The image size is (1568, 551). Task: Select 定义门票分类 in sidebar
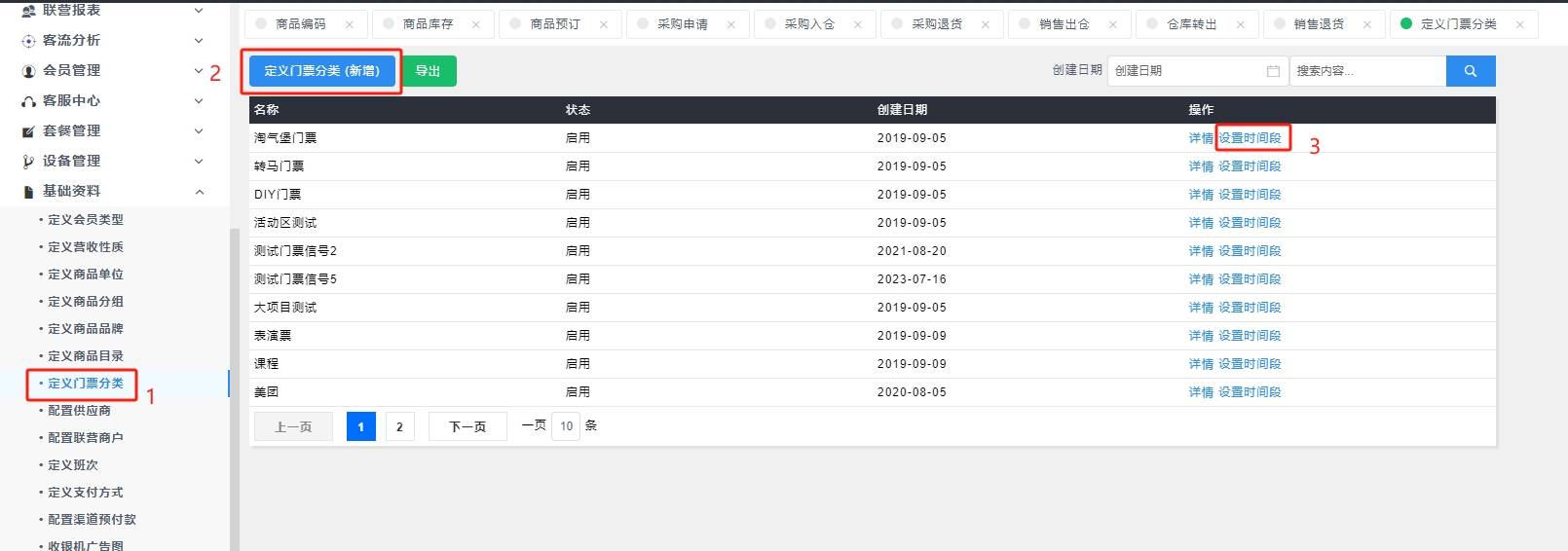point(86,384)
